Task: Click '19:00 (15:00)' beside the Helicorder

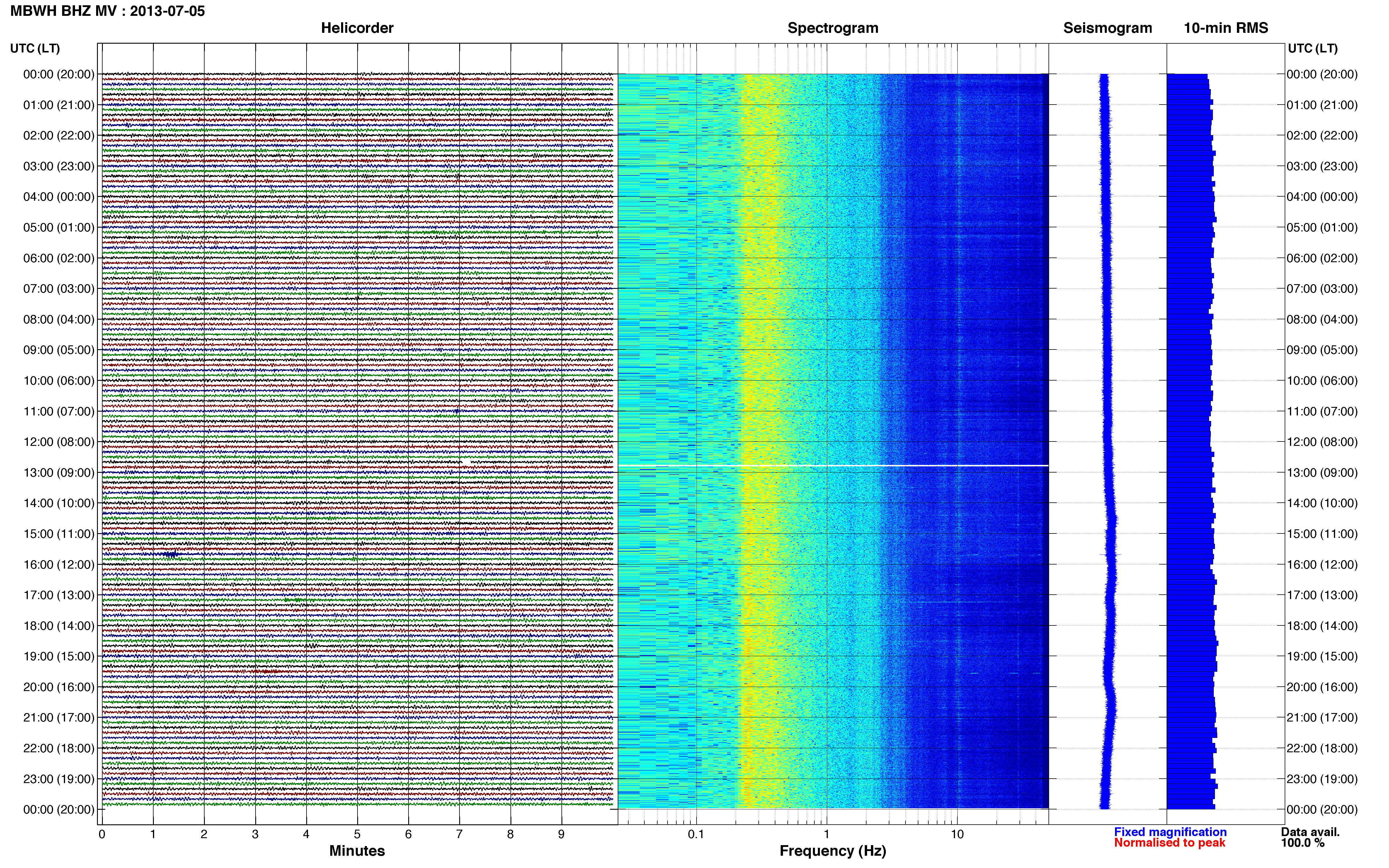Action: [x=59, y=656]
